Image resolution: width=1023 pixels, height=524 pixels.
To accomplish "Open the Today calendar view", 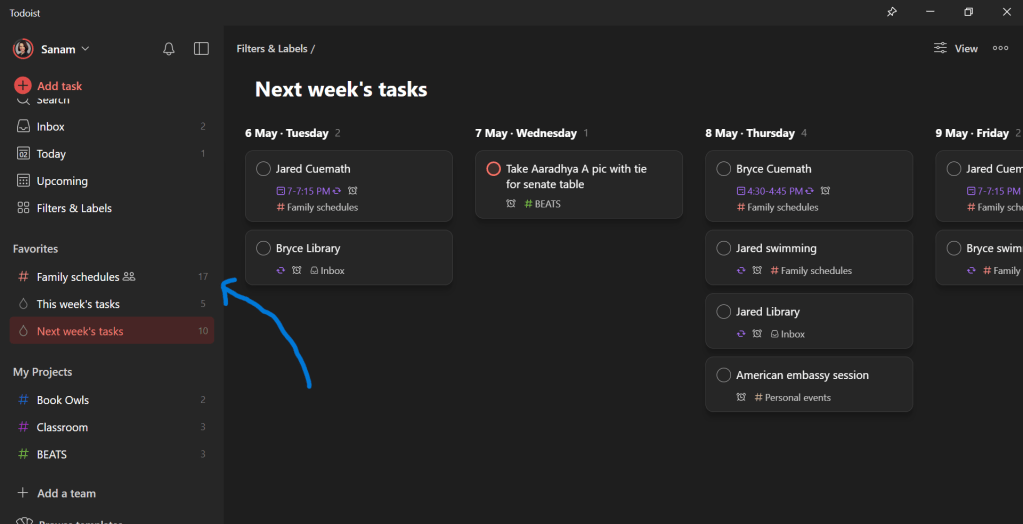I will [51, 154].
